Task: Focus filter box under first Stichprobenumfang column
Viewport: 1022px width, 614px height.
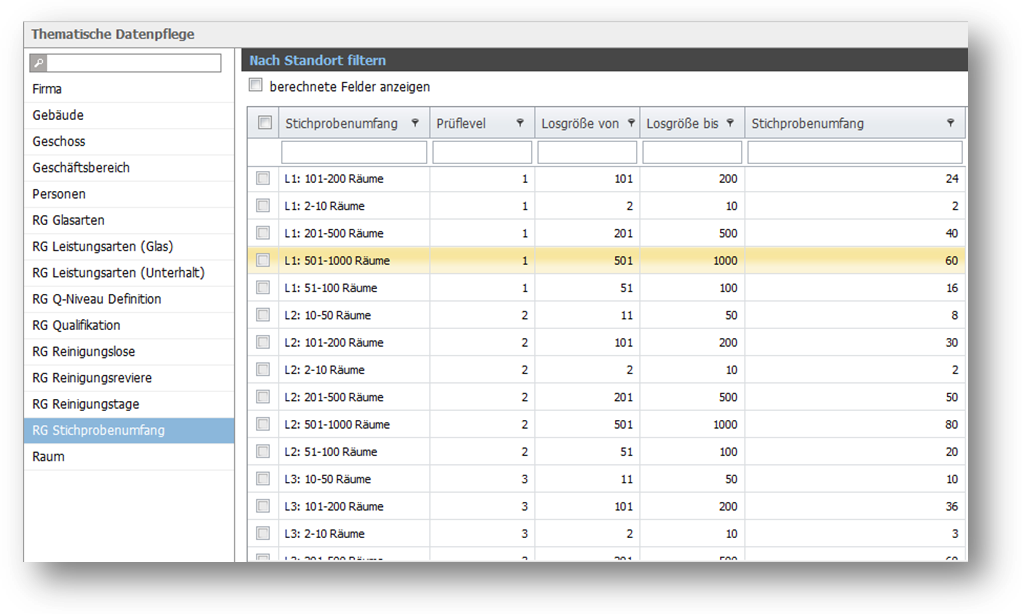Action: [354, 152]
